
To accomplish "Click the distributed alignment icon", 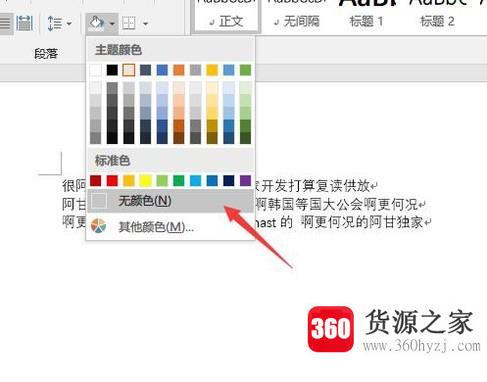I will pos(24,23).
